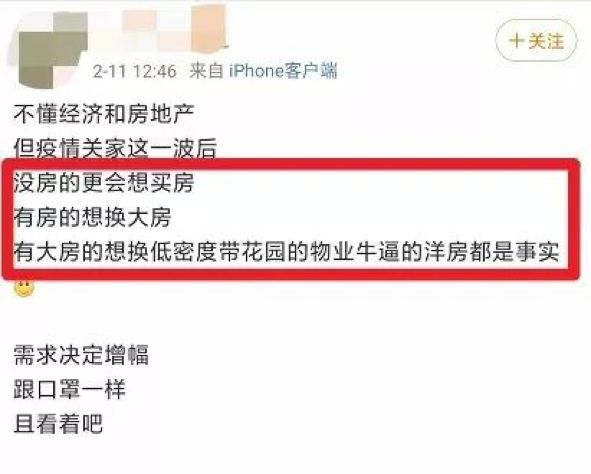Click the phrase 物业牛逼

coord(355,252)
